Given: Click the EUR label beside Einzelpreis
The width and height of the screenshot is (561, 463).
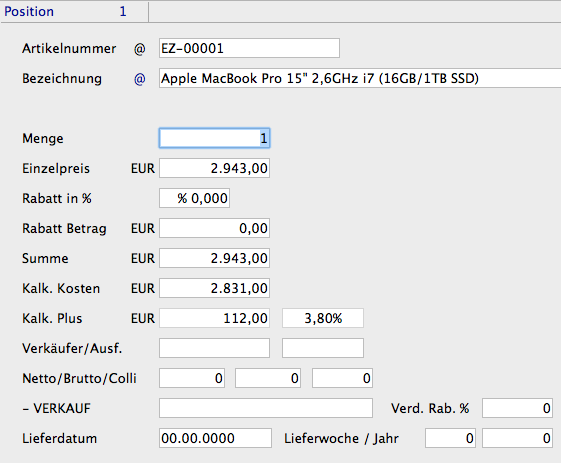Looking at the screenshot, I should pos(143,169).
